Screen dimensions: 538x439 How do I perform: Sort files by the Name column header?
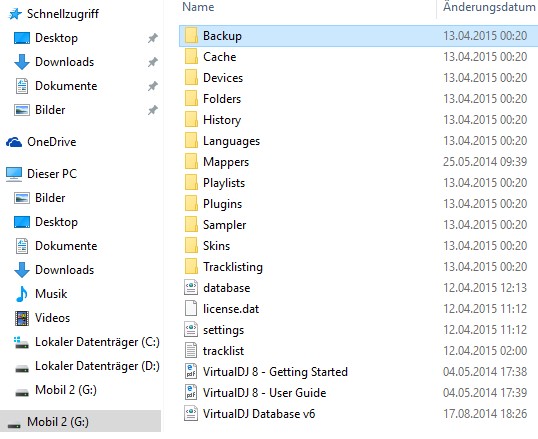pos(198,7)
